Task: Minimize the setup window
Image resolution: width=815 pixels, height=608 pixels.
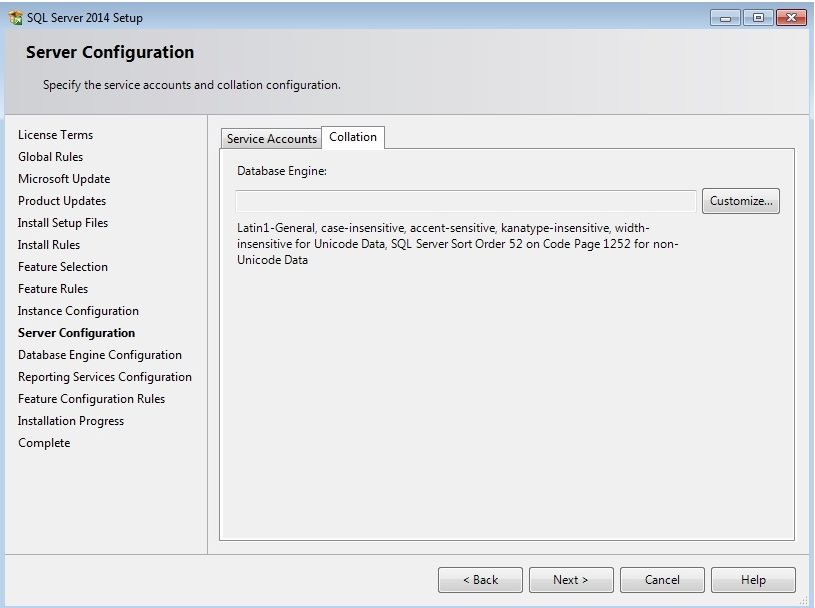Action: [725, 18]
